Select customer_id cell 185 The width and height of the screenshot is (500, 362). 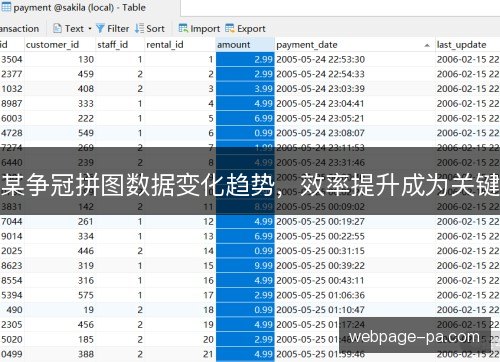tap(60, 339)
